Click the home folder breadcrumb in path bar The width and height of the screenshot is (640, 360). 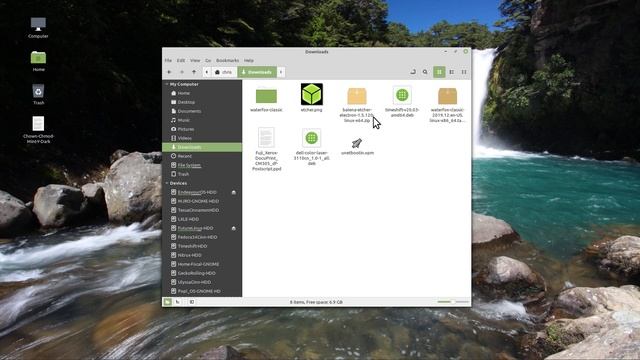(x=224, y=72)
